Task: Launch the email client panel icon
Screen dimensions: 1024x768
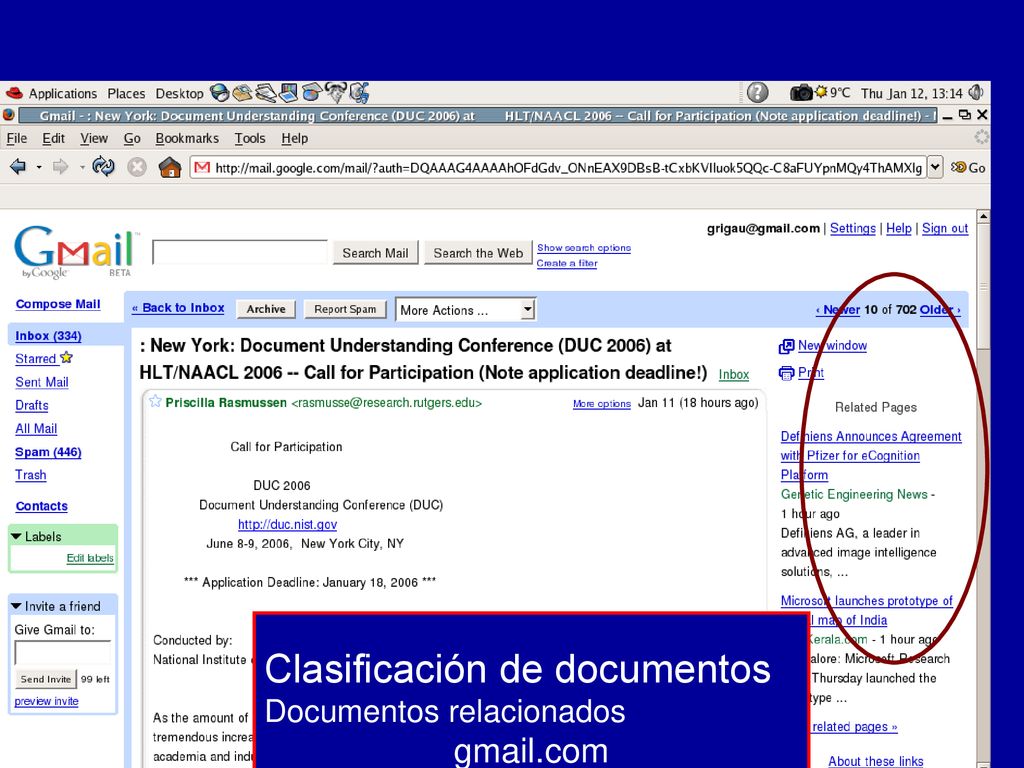Action: coord(242,93)
